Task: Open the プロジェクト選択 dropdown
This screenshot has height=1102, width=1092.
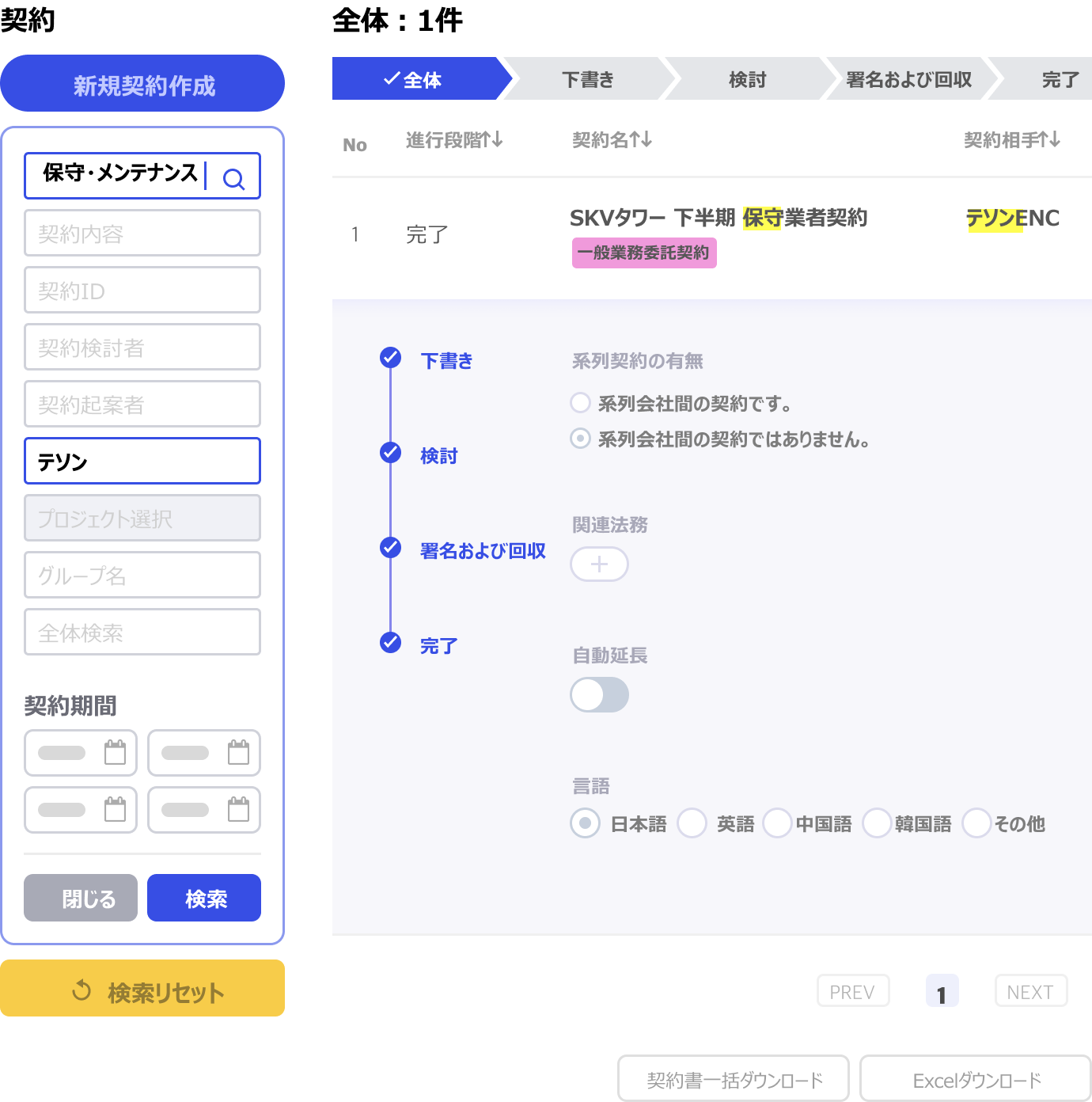Action: click(x=142, y=518)
